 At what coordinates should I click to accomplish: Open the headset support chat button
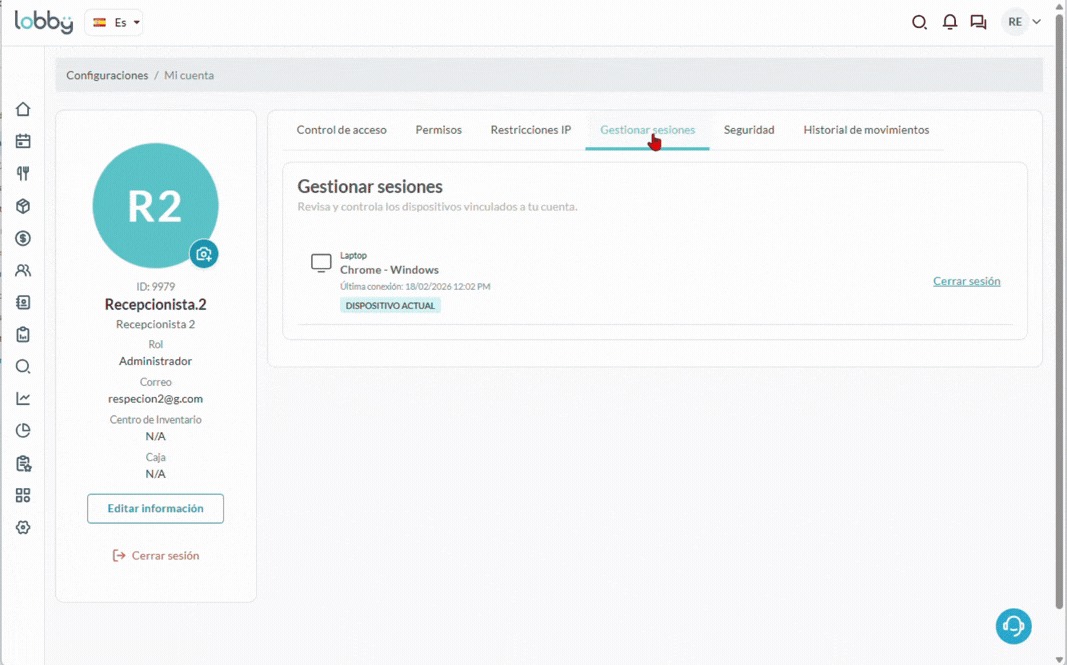point(1013,626)
